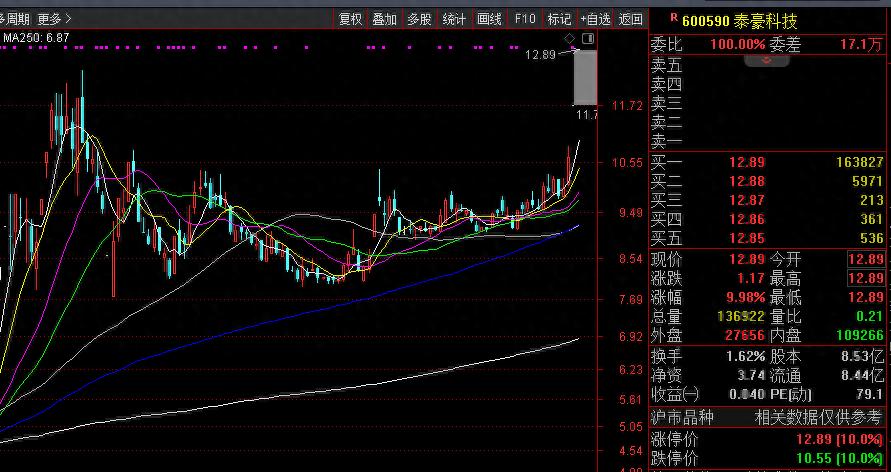Click the 12.89 price callout on the chart

540,55
